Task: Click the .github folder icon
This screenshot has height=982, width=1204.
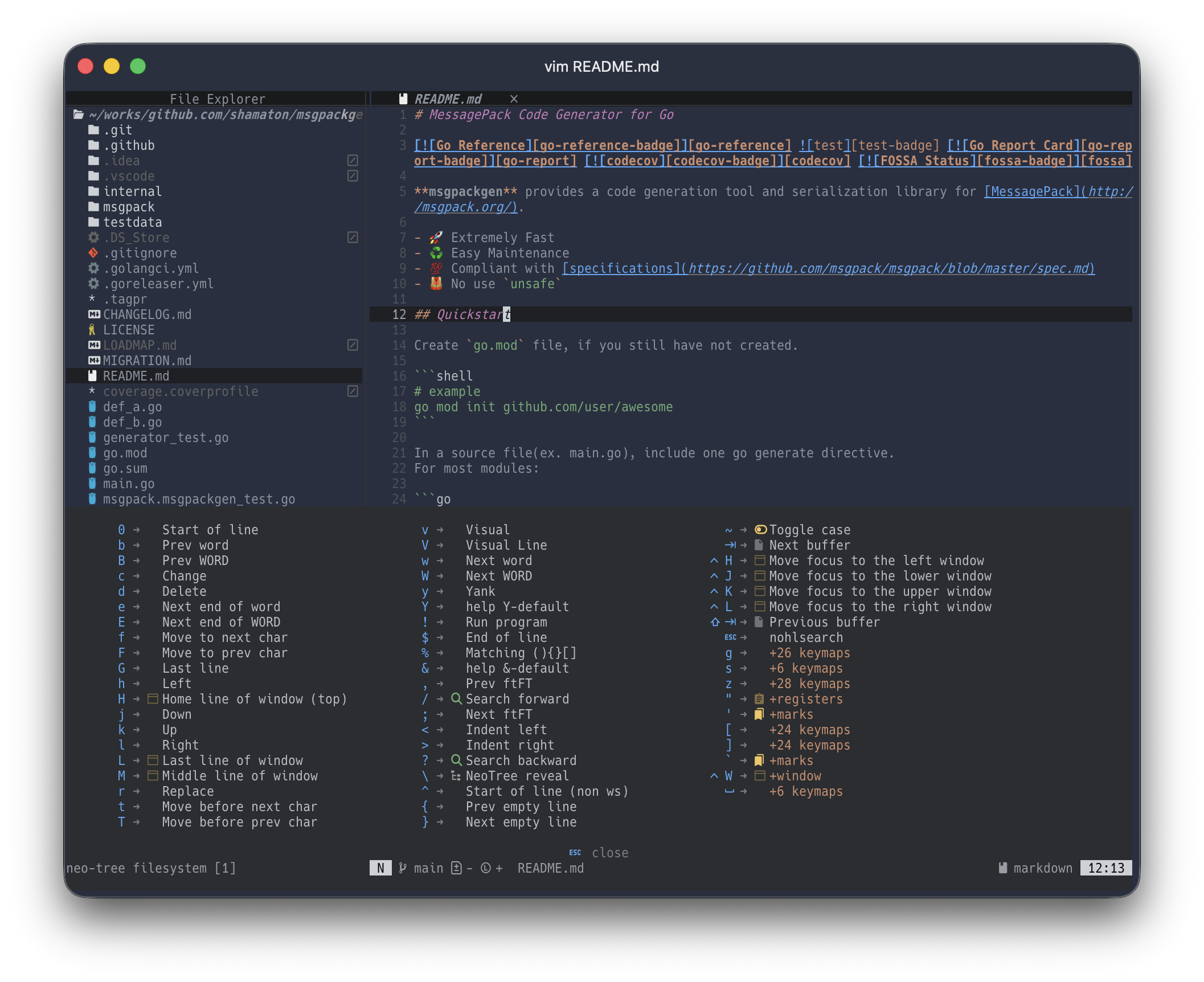Action: [94, 145]
